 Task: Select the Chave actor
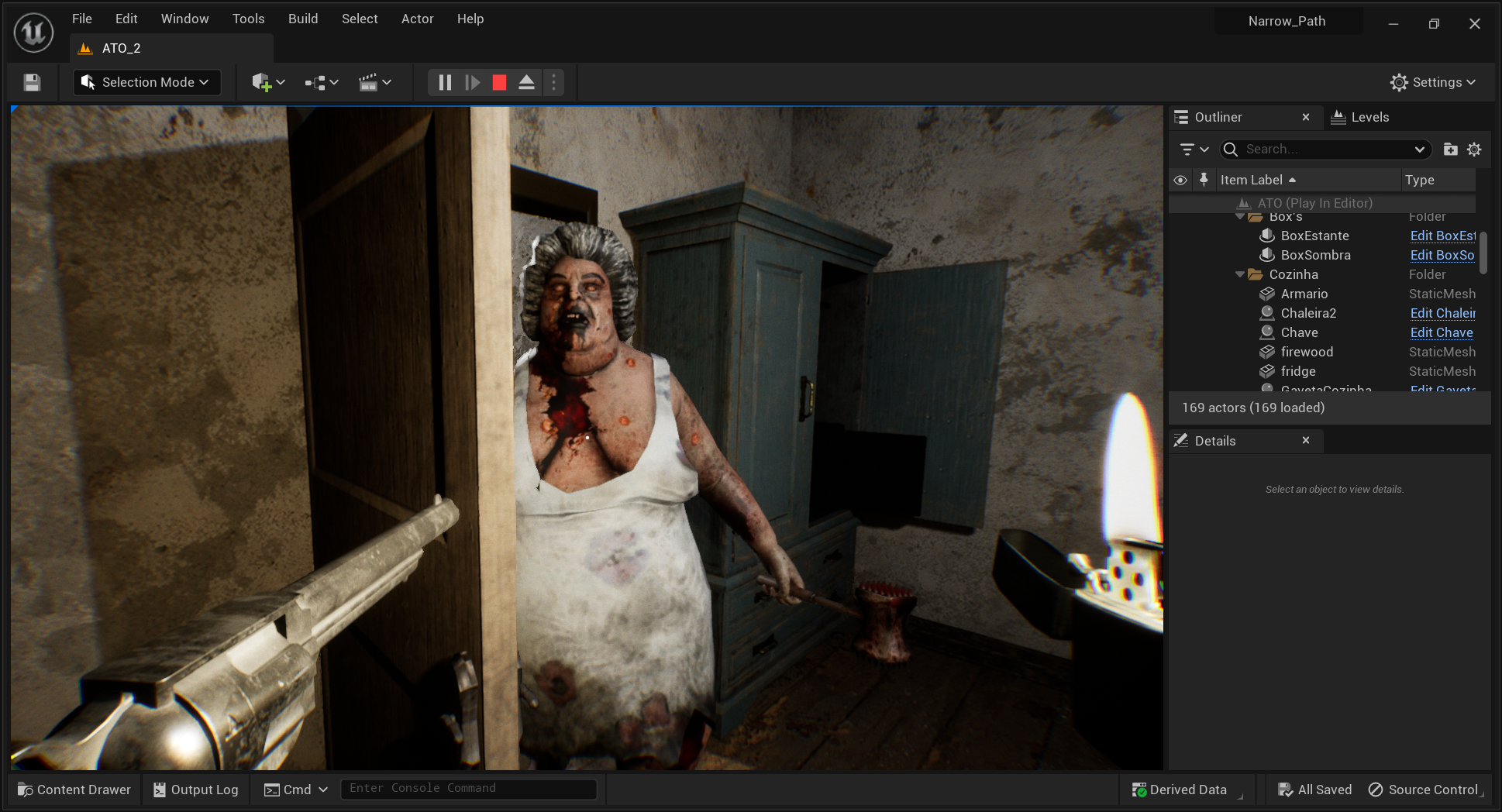pos(1299,332)
